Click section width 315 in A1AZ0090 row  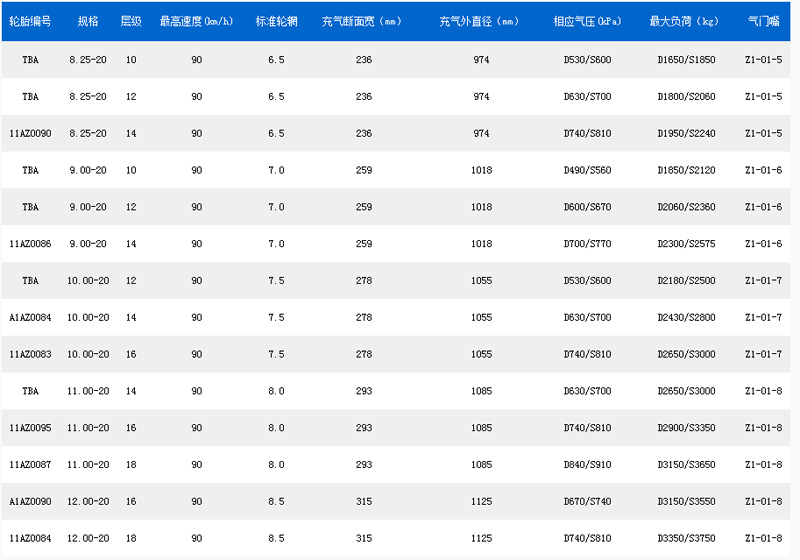(x=364, y=501)
